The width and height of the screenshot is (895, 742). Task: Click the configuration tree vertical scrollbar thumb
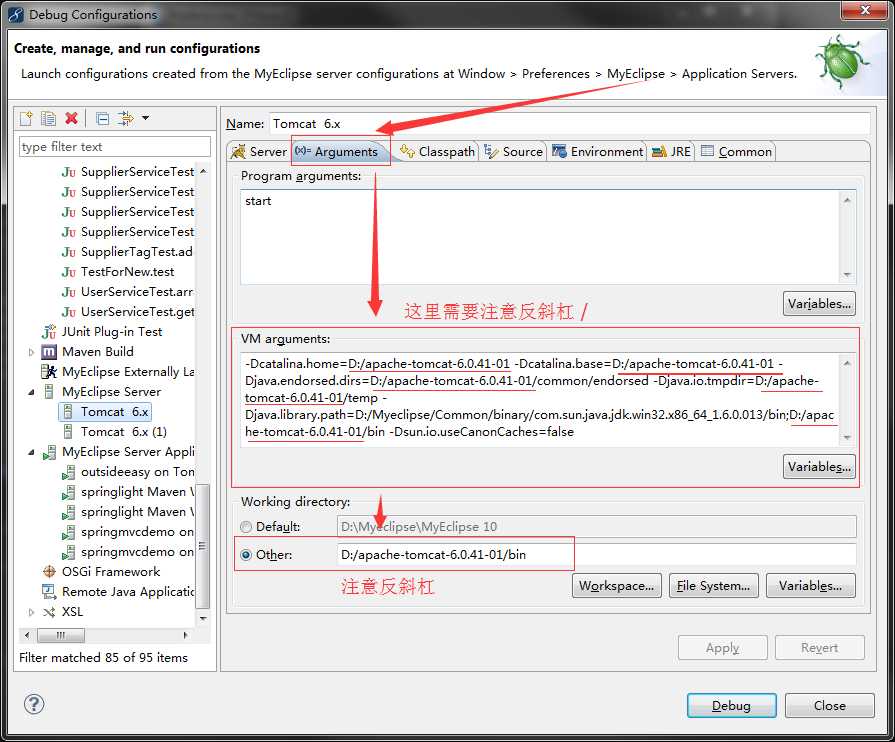tap(203, 546)
